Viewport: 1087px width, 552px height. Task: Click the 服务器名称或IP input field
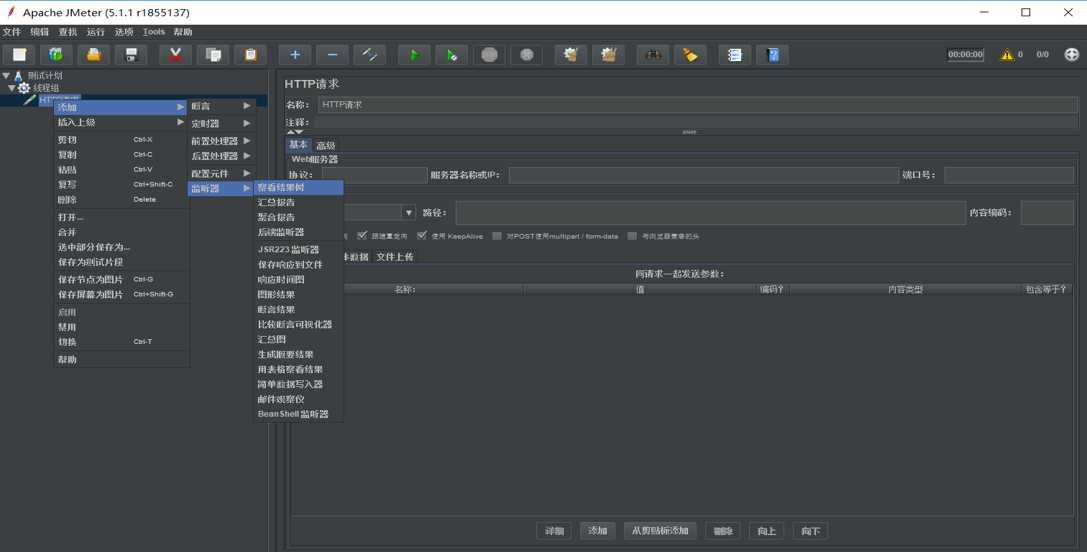click(x=704, y=175)
